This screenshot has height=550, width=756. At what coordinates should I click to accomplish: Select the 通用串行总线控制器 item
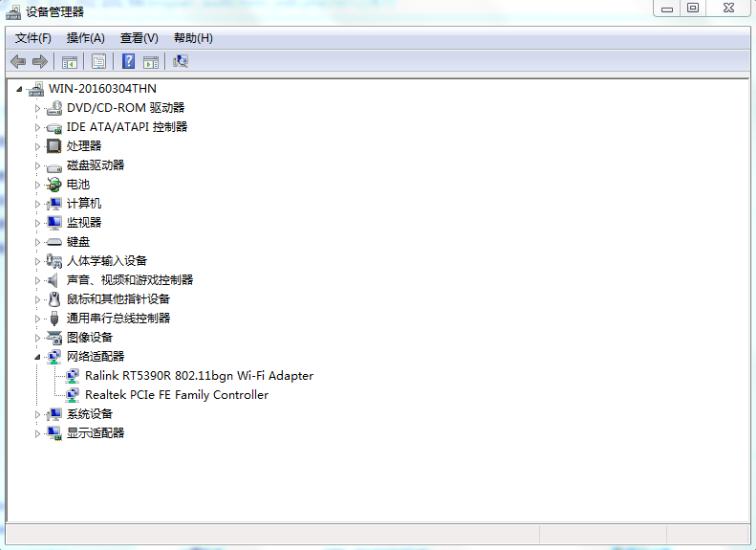[118, 318]
